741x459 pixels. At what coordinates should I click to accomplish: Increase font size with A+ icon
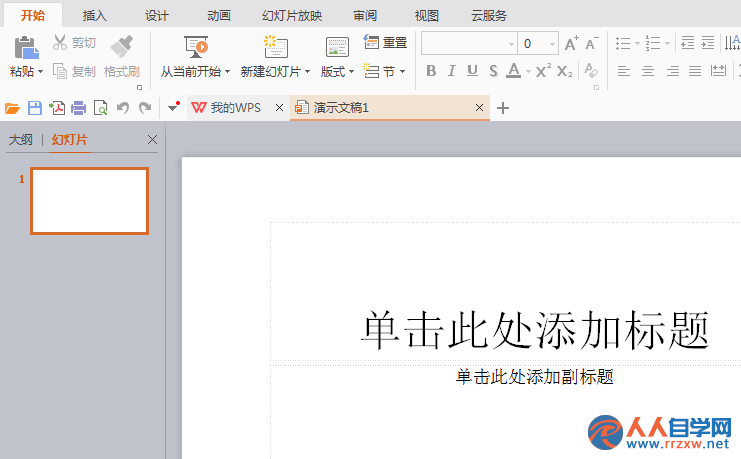click(x=571, y=43)
